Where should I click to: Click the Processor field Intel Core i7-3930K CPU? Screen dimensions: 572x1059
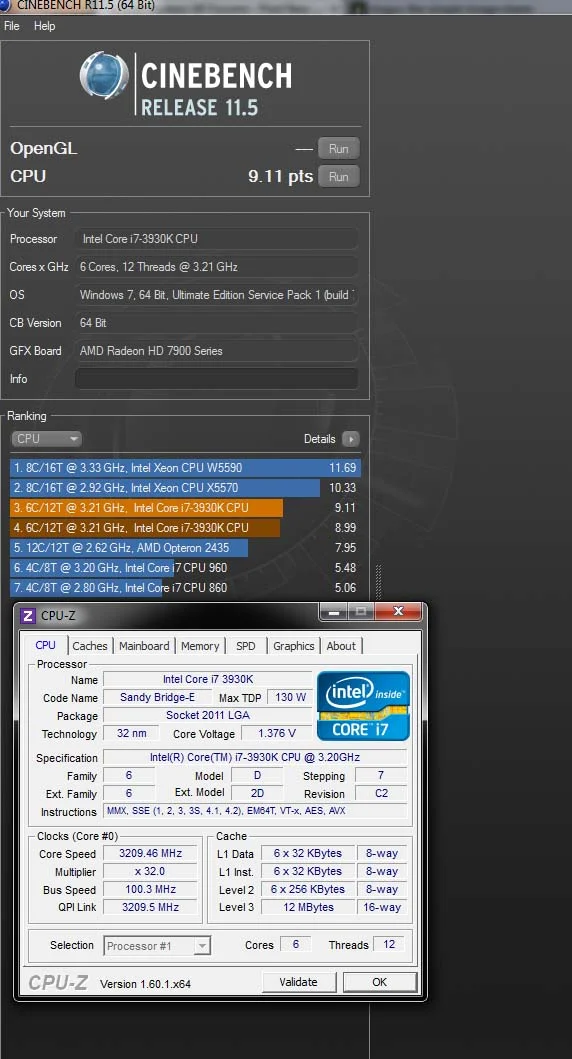[217, 238]
